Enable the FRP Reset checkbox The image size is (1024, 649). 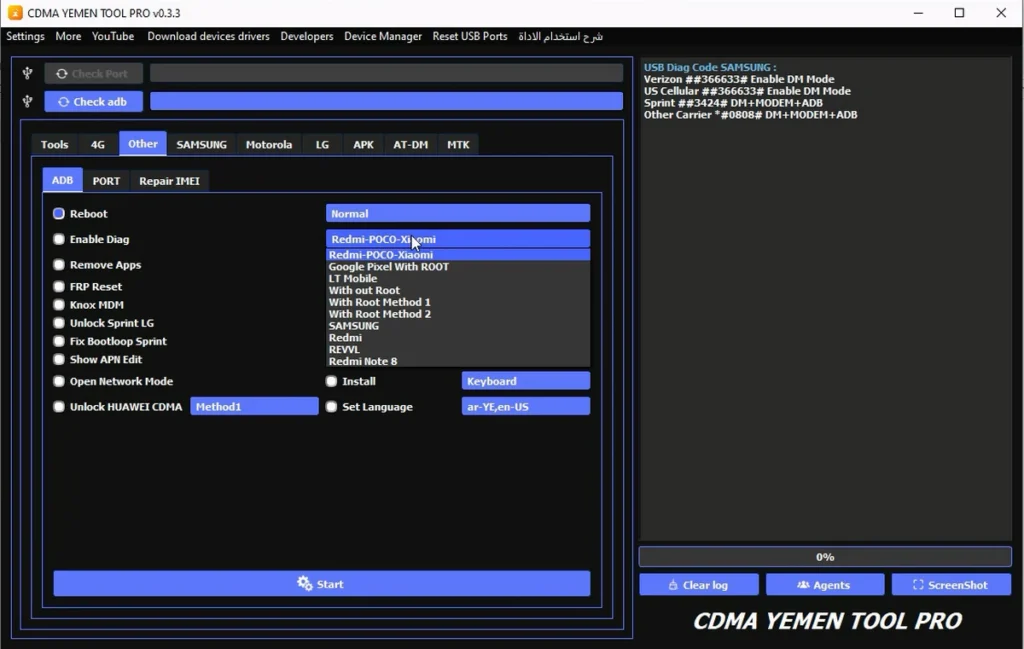tap(59, 287)
